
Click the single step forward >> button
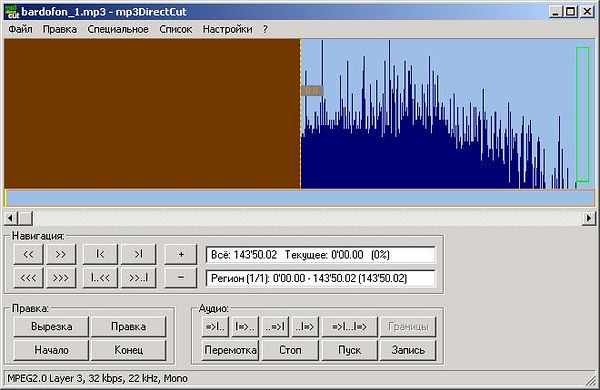point(61,254)
